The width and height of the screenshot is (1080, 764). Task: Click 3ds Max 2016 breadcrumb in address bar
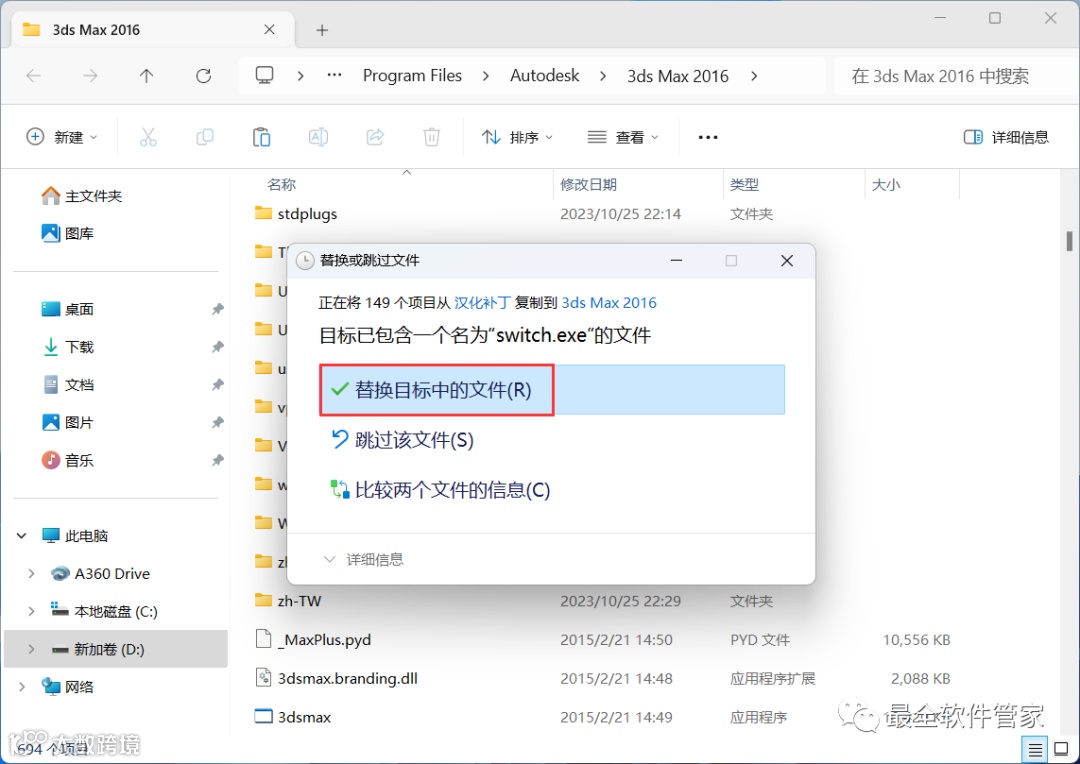pyautogui.click(x=678, y=76)
